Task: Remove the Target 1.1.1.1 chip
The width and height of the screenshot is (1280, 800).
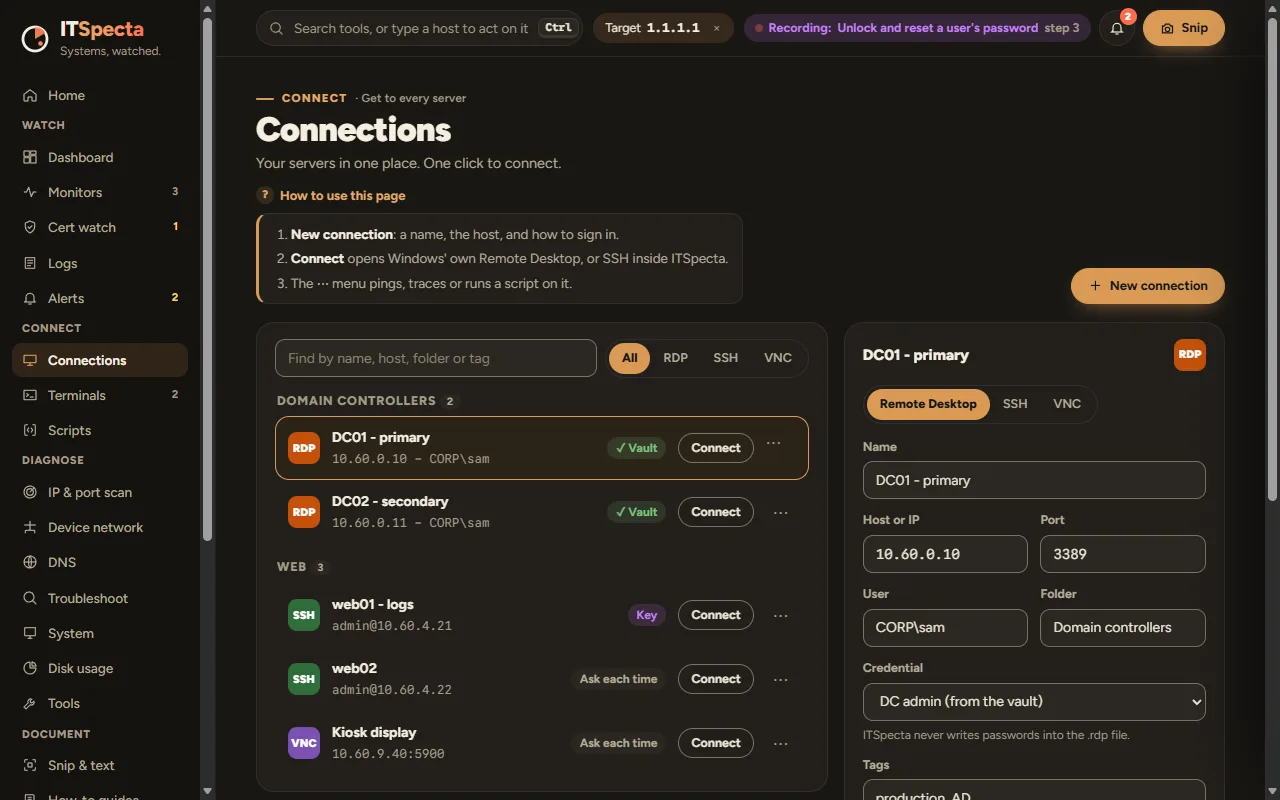Action: [x=716, y=29]
